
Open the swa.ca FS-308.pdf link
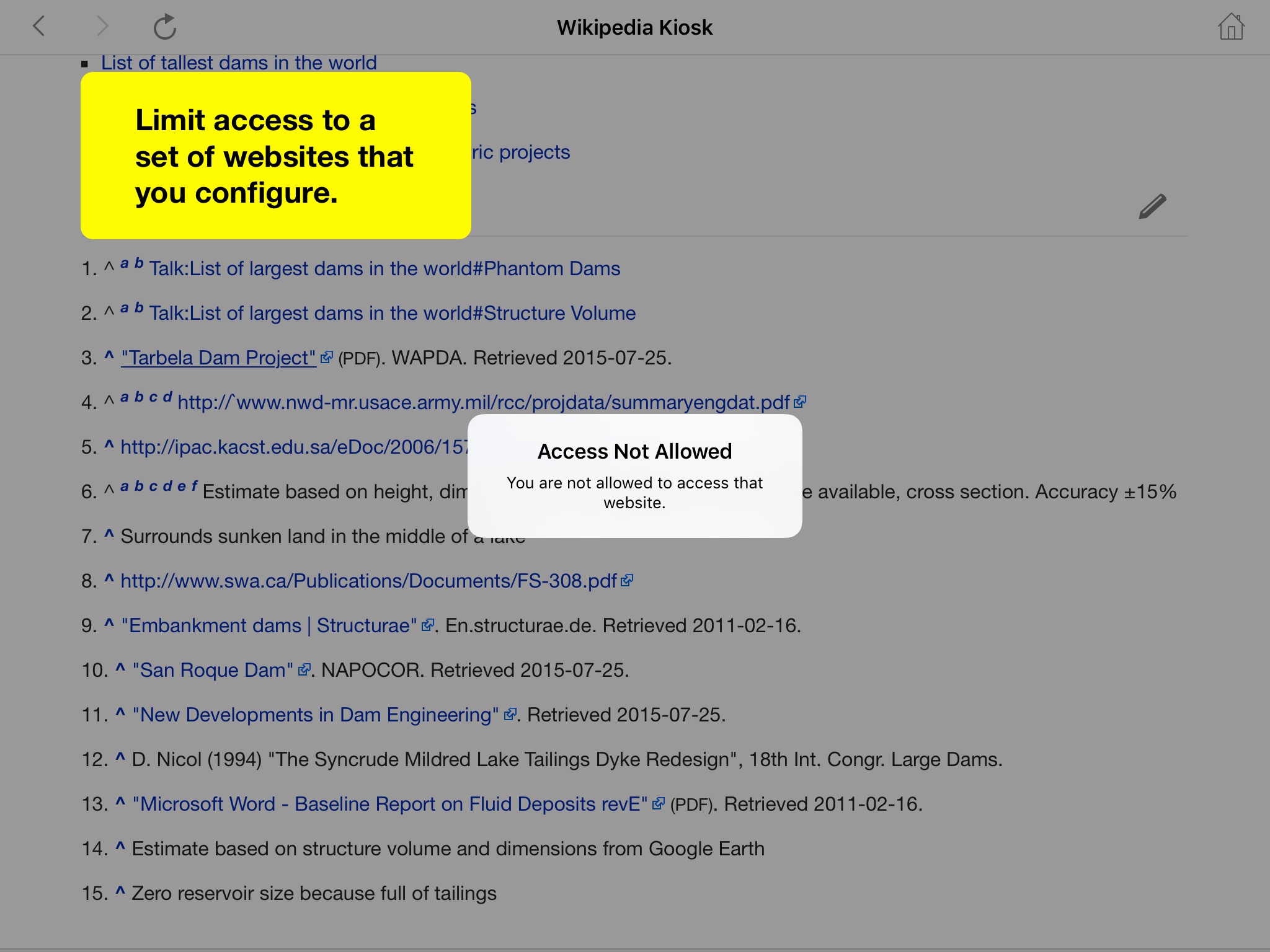click(x=368, y=581)
